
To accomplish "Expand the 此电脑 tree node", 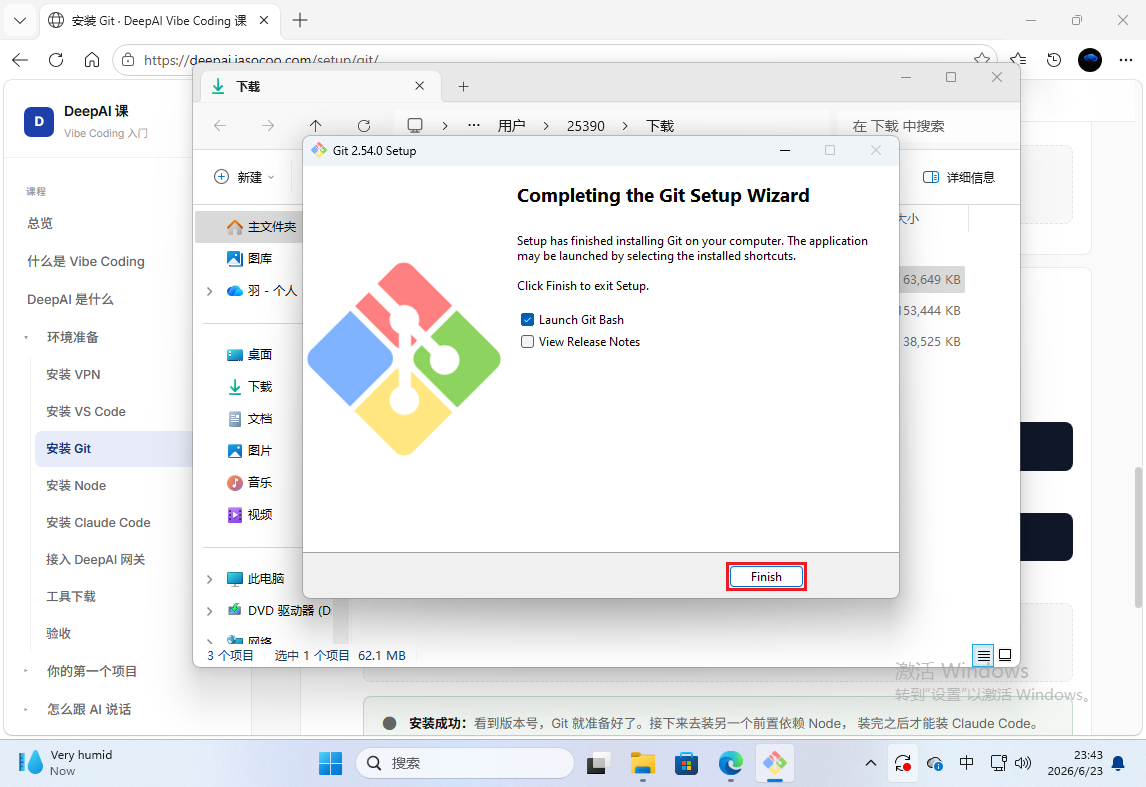I will (210, 579).
